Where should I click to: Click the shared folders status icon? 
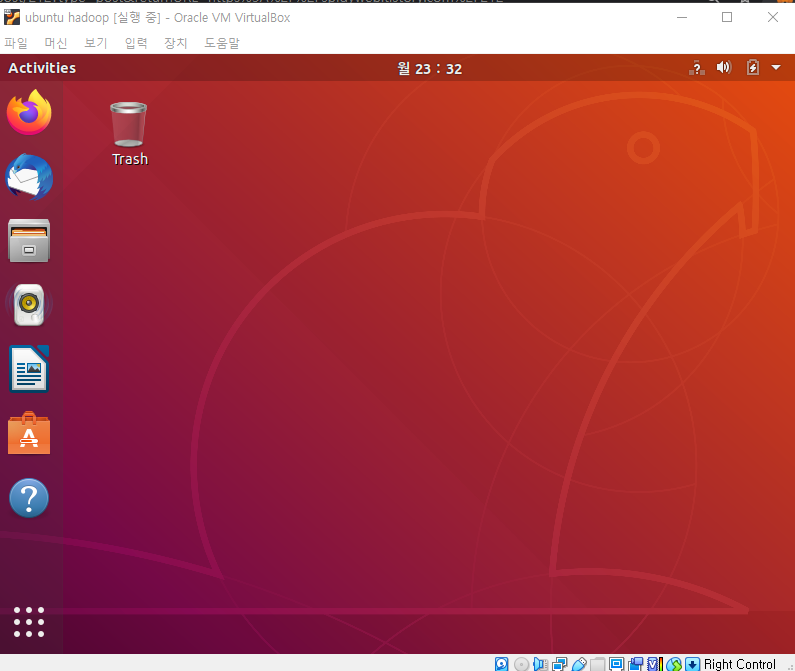(597, 664)
